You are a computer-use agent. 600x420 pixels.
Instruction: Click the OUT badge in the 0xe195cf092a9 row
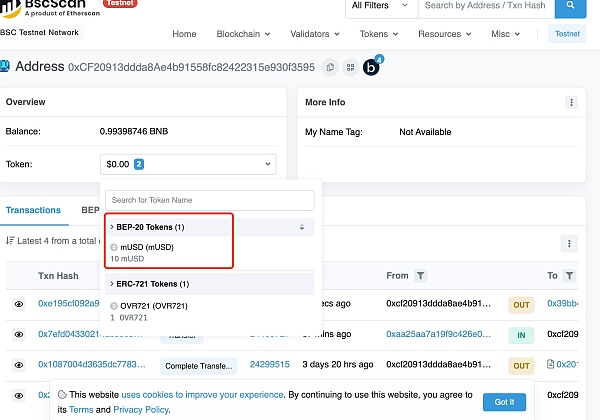click(x=521, y=305)
